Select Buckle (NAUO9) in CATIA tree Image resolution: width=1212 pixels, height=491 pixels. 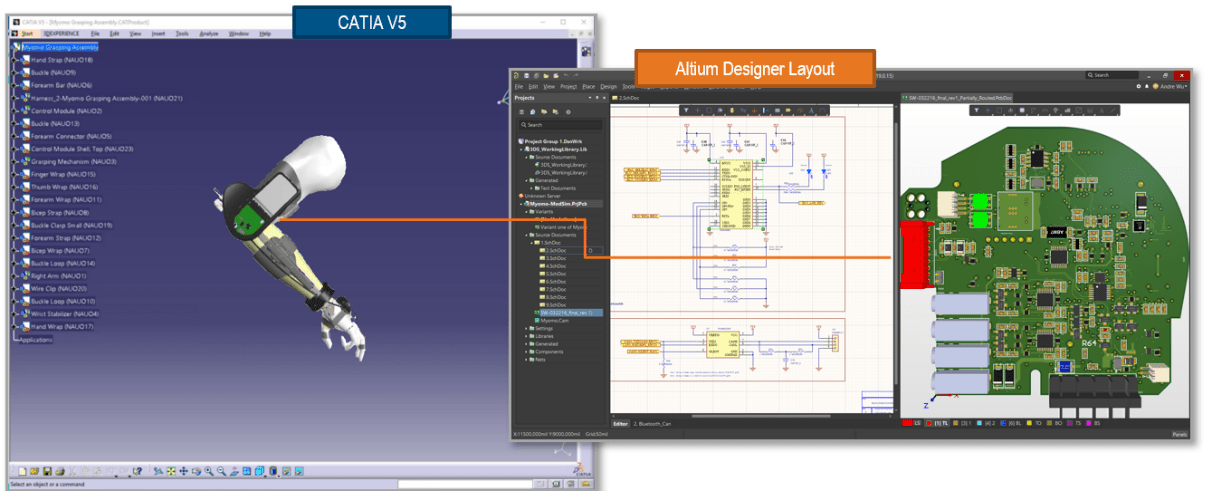point(53,73)
